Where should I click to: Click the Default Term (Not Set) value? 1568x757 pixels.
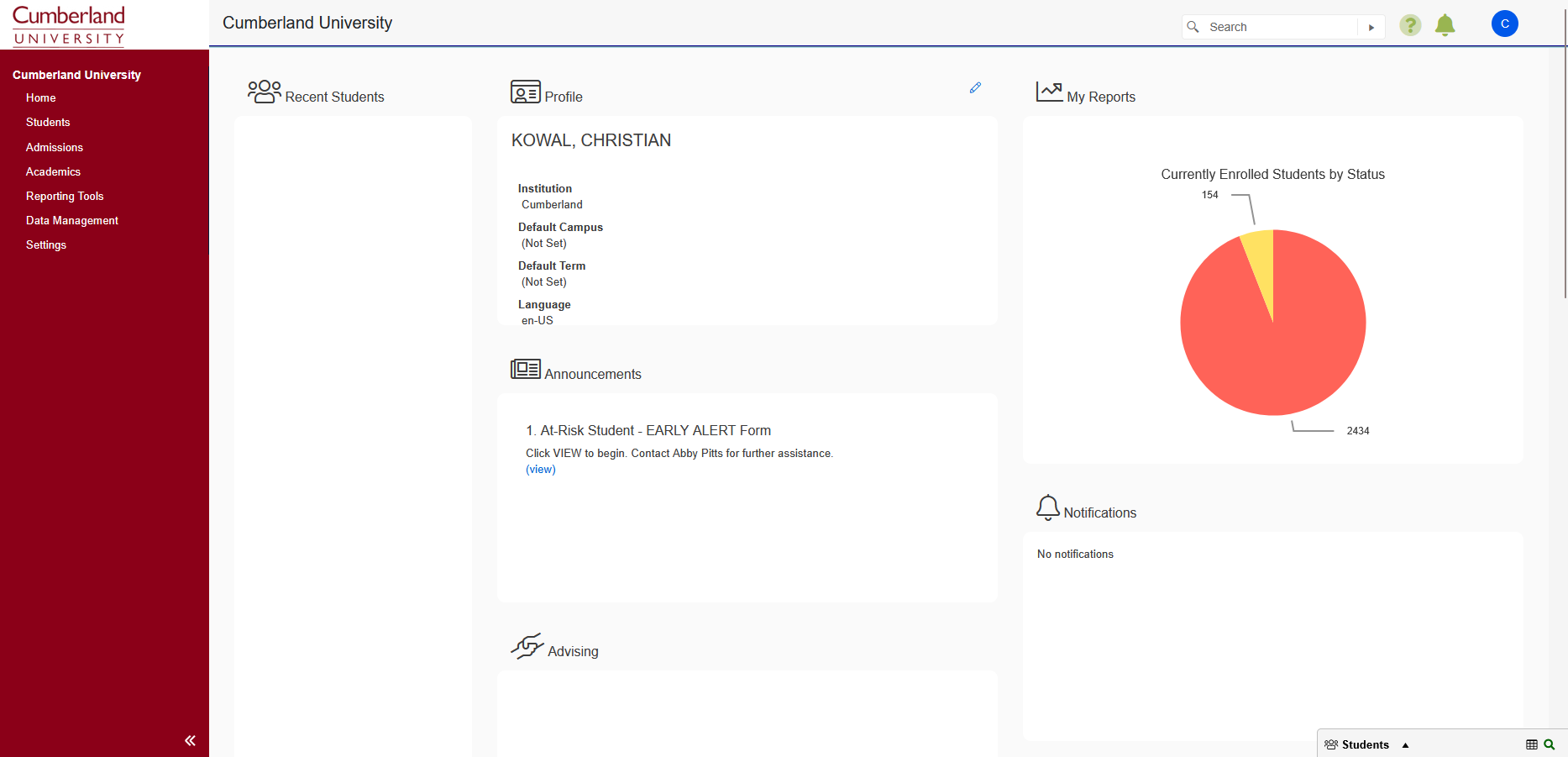(x=544, y=281)
